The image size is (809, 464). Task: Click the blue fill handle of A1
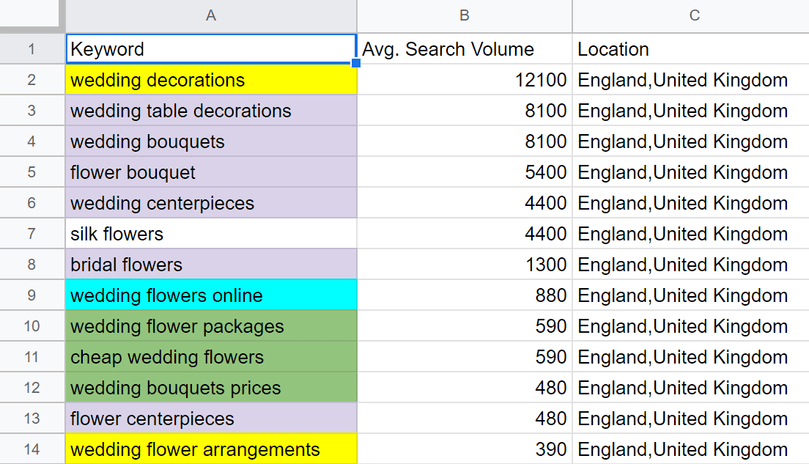pos(356,63)
